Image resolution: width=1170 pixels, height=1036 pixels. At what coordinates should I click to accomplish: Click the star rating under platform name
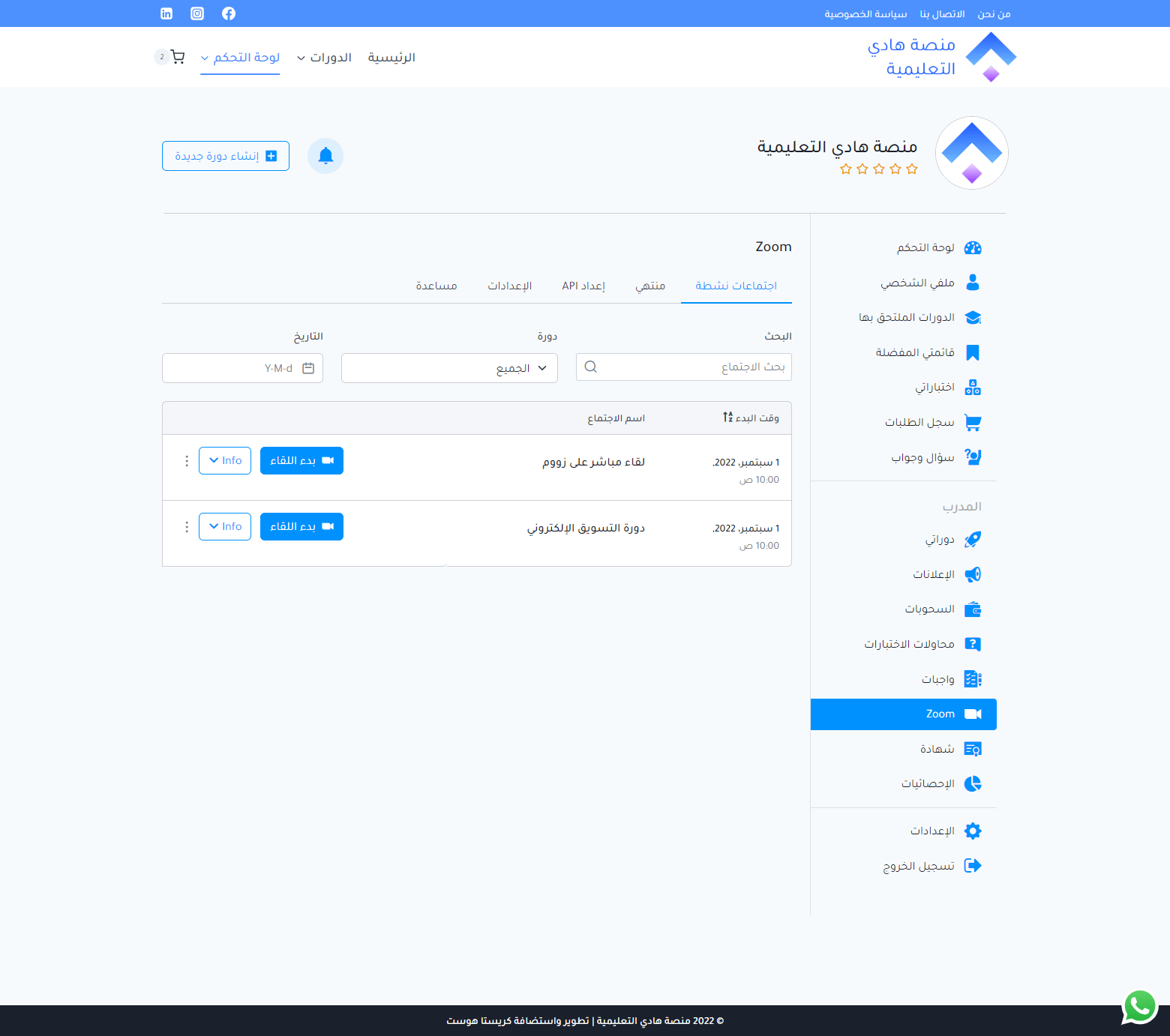879,169
